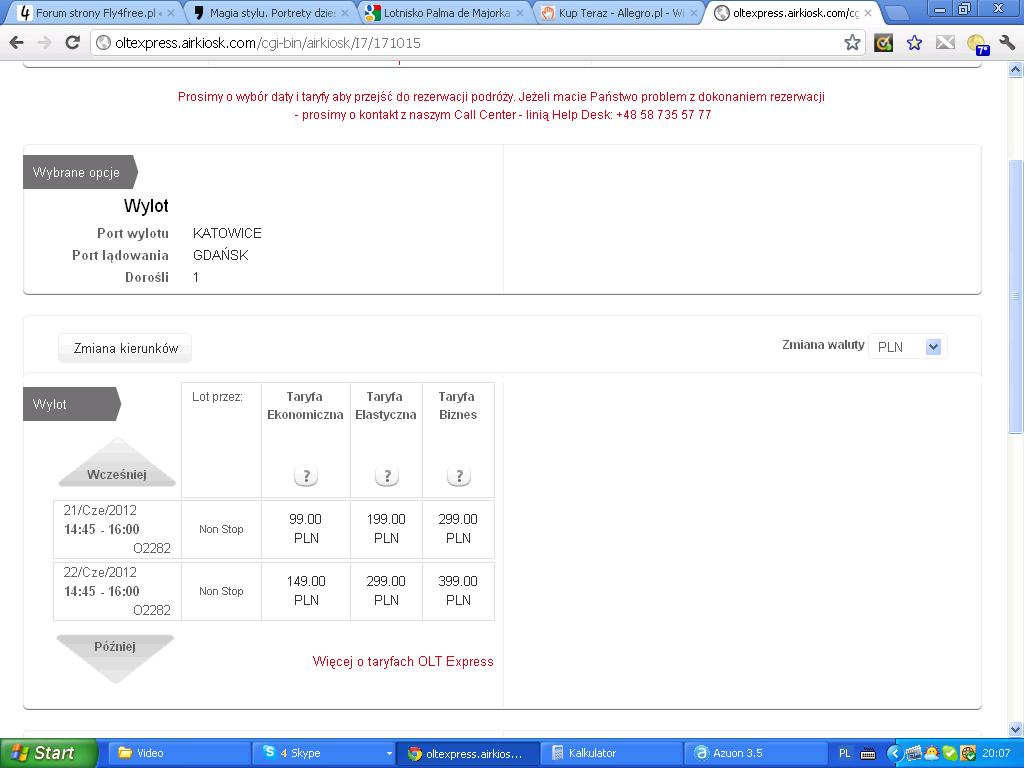Click the Windows Start button
This screenshot has width=1024, height=768.
click(x=47, y=753)
